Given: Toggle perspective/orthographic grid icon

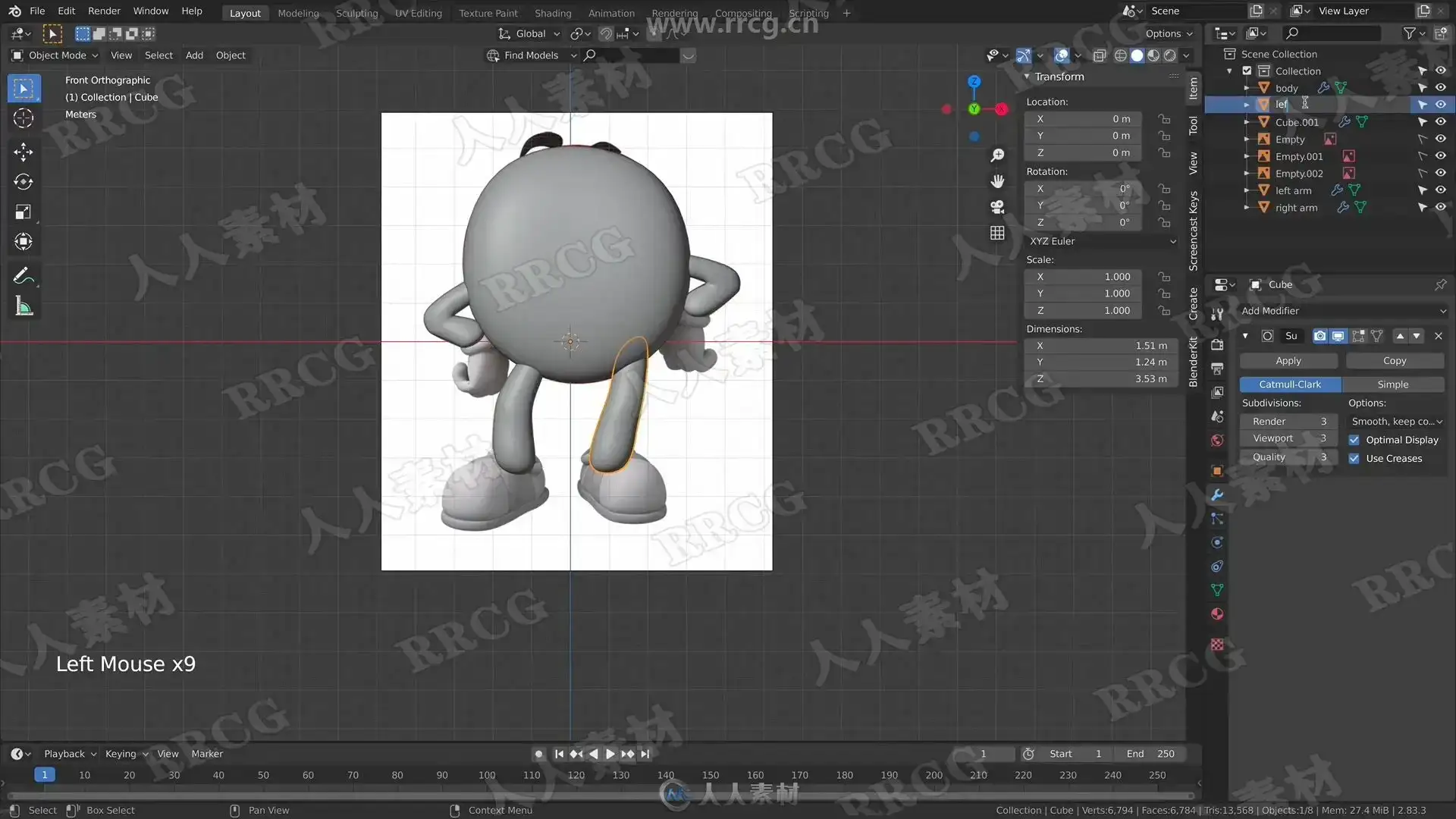Looking at the screenshot, I should [997, 233].
